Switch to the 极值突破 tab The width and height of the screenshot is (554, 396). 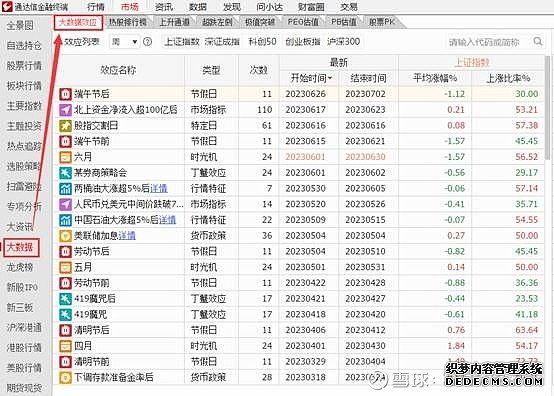tap(260, 22)
